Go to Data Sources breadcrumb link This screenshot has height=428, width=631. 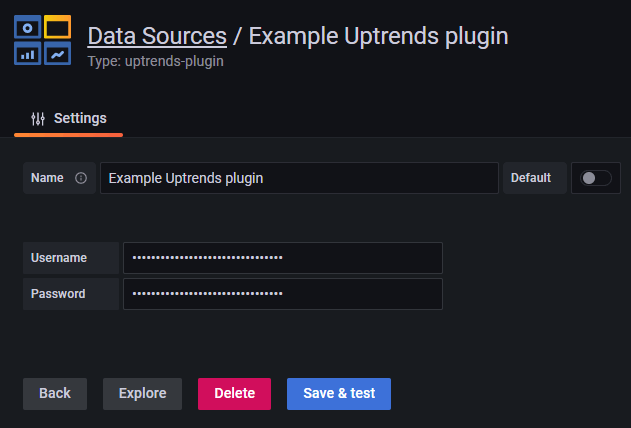[x=157, y=36]
